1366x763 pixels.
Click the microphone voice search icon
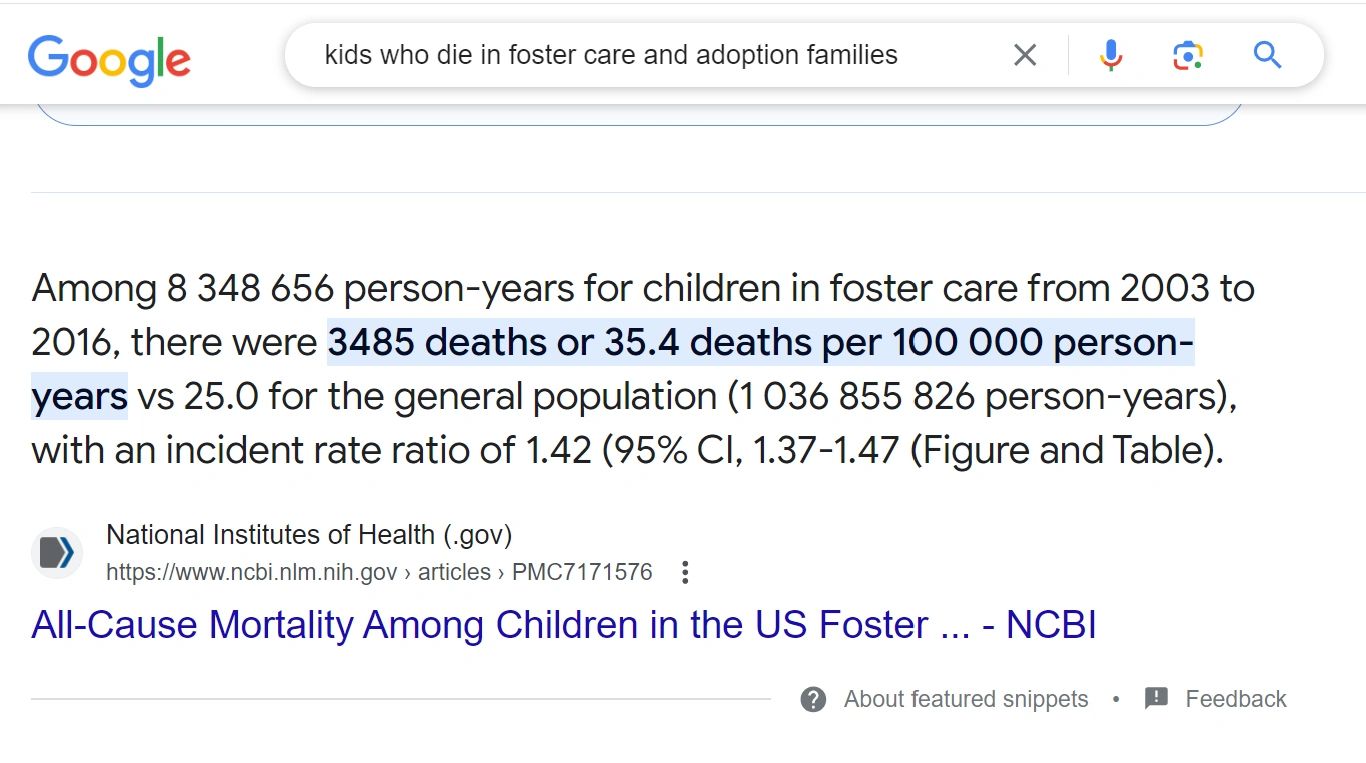(1110, 55)
